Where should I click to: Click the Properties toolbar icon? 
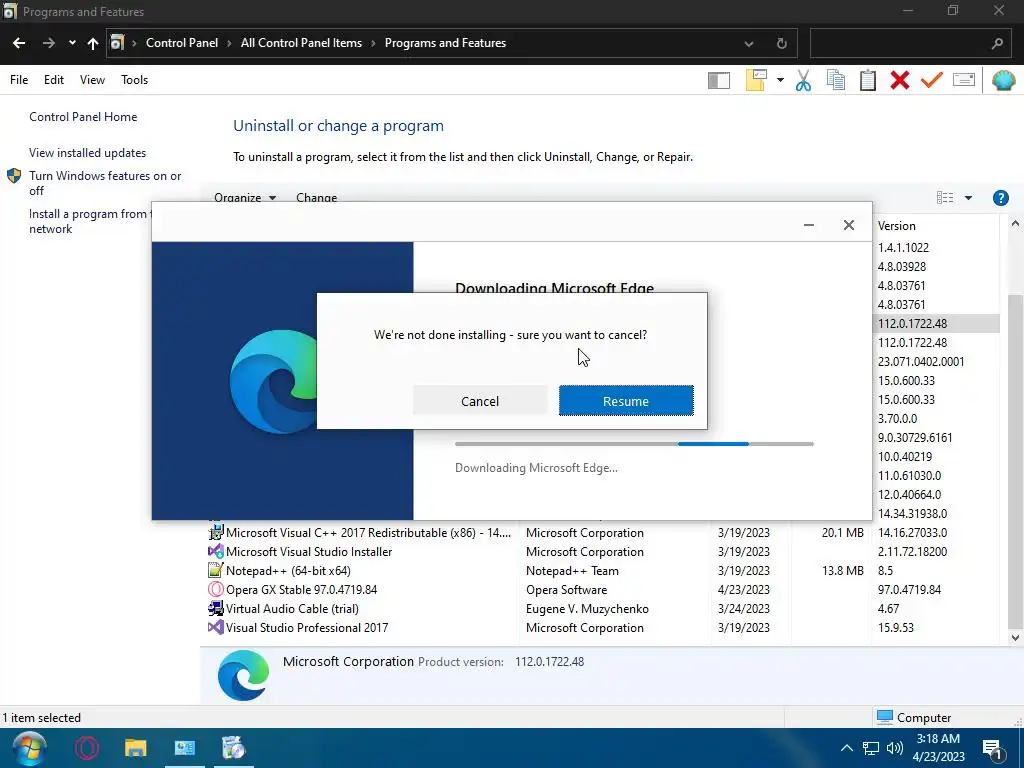[964, 80]
